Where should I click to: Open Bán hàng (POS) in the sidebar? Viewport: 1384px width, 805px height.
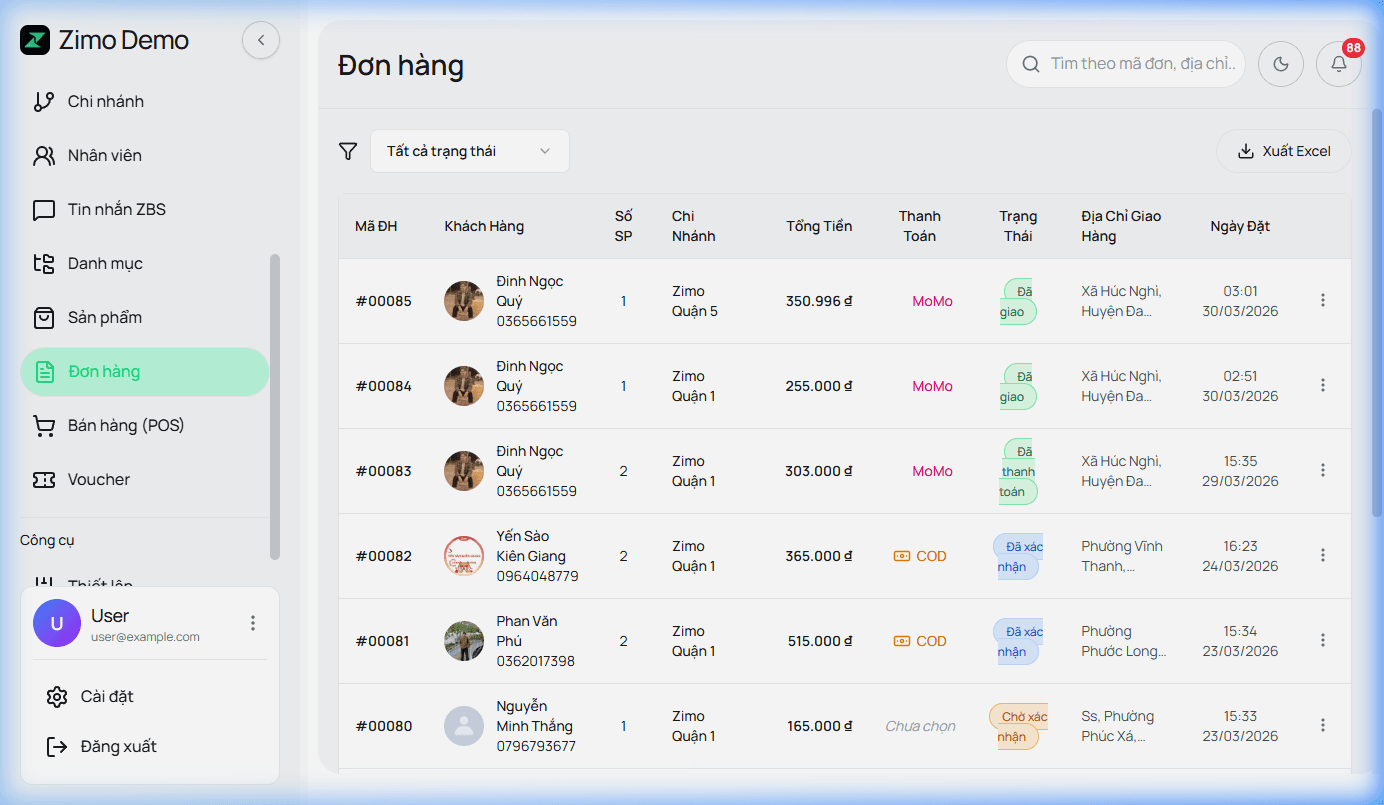pos(126,426)
